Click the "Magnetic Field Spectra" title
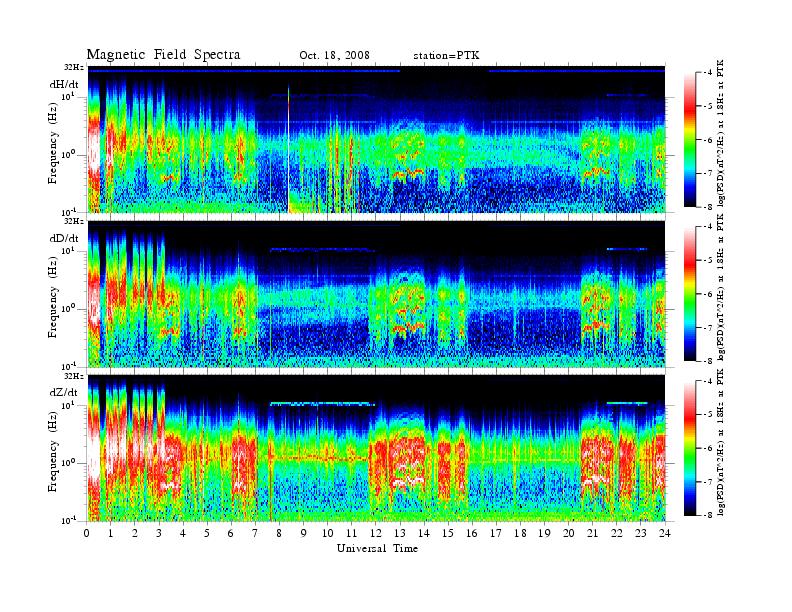 point(163,55)
